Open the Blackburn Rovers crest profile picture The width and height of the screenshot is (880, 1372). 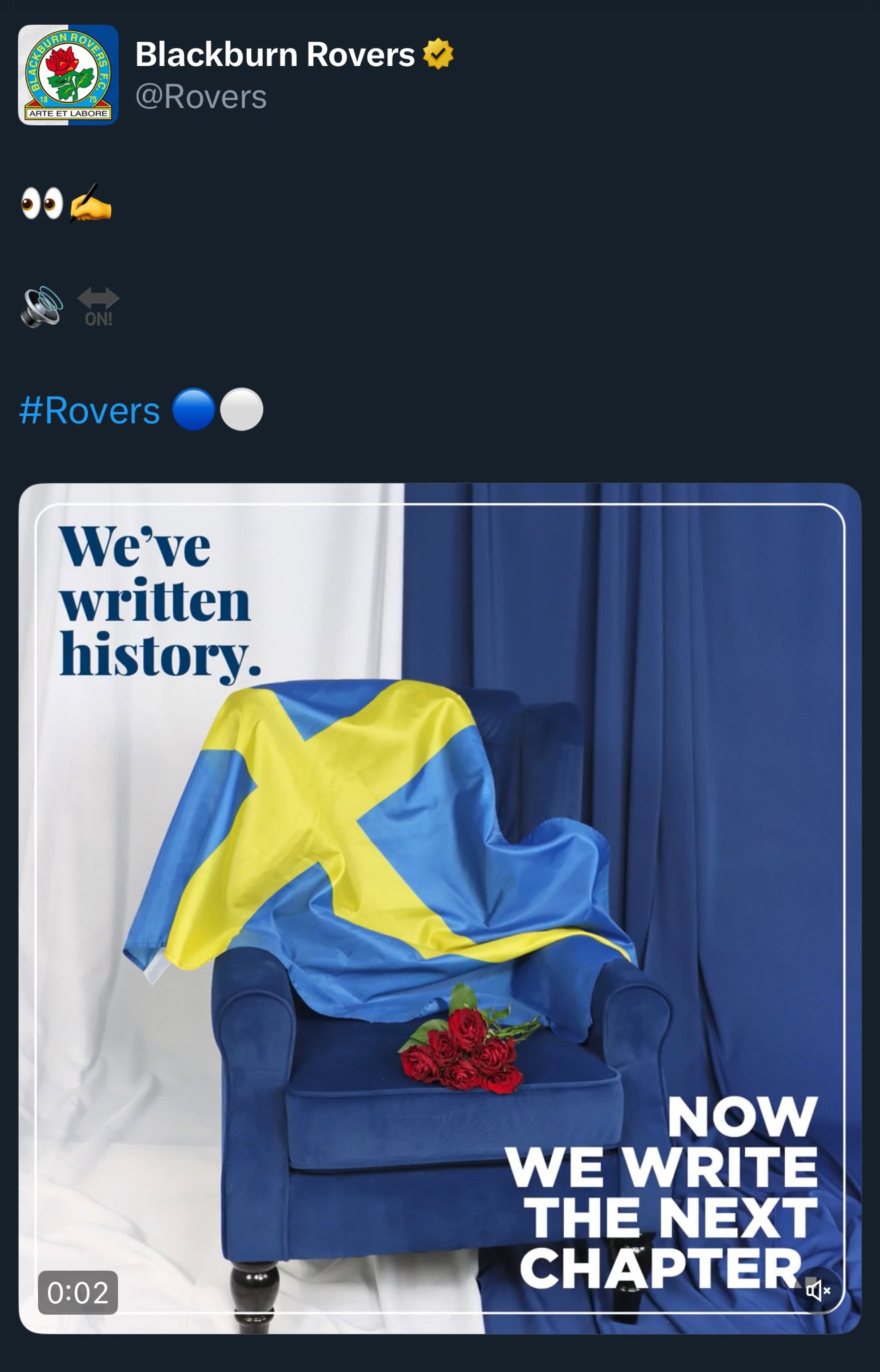coord(68,75)
